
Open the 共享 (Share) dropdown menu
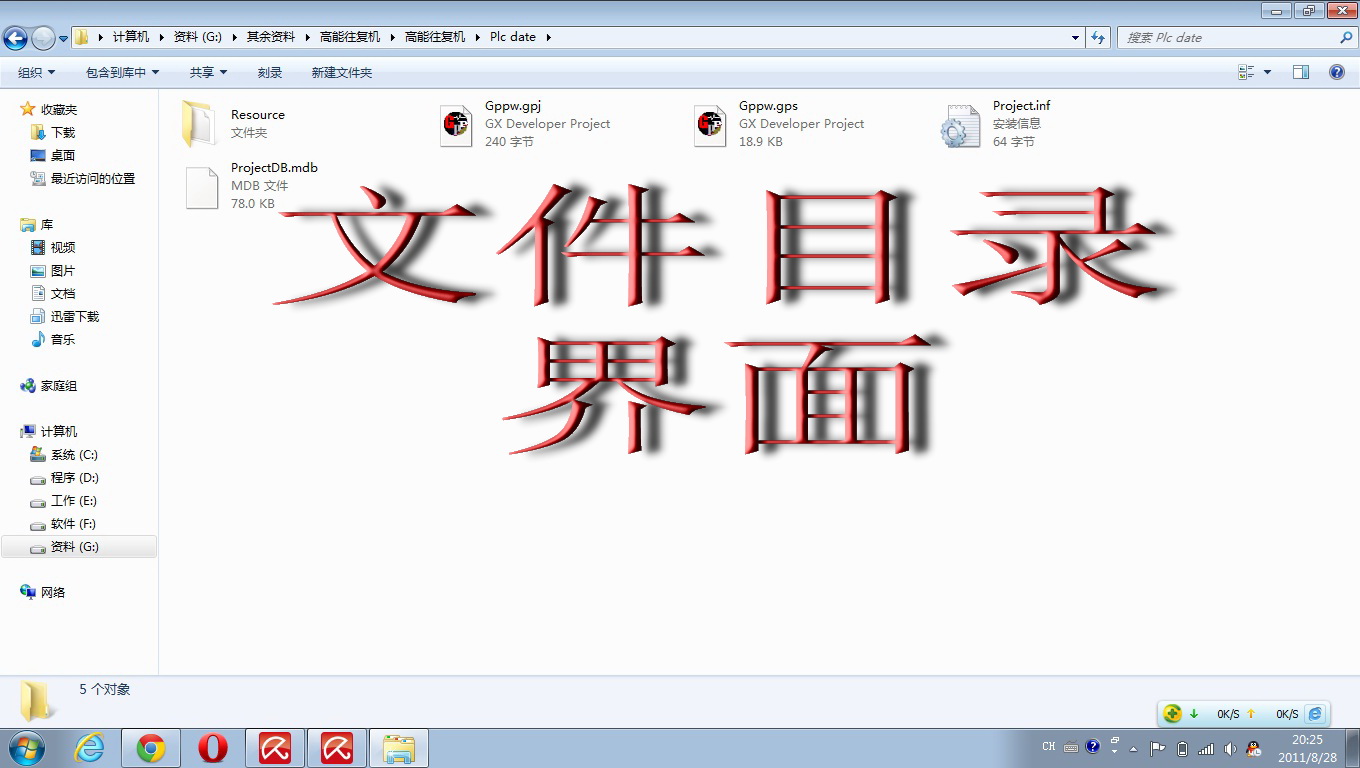pos(208,73)
